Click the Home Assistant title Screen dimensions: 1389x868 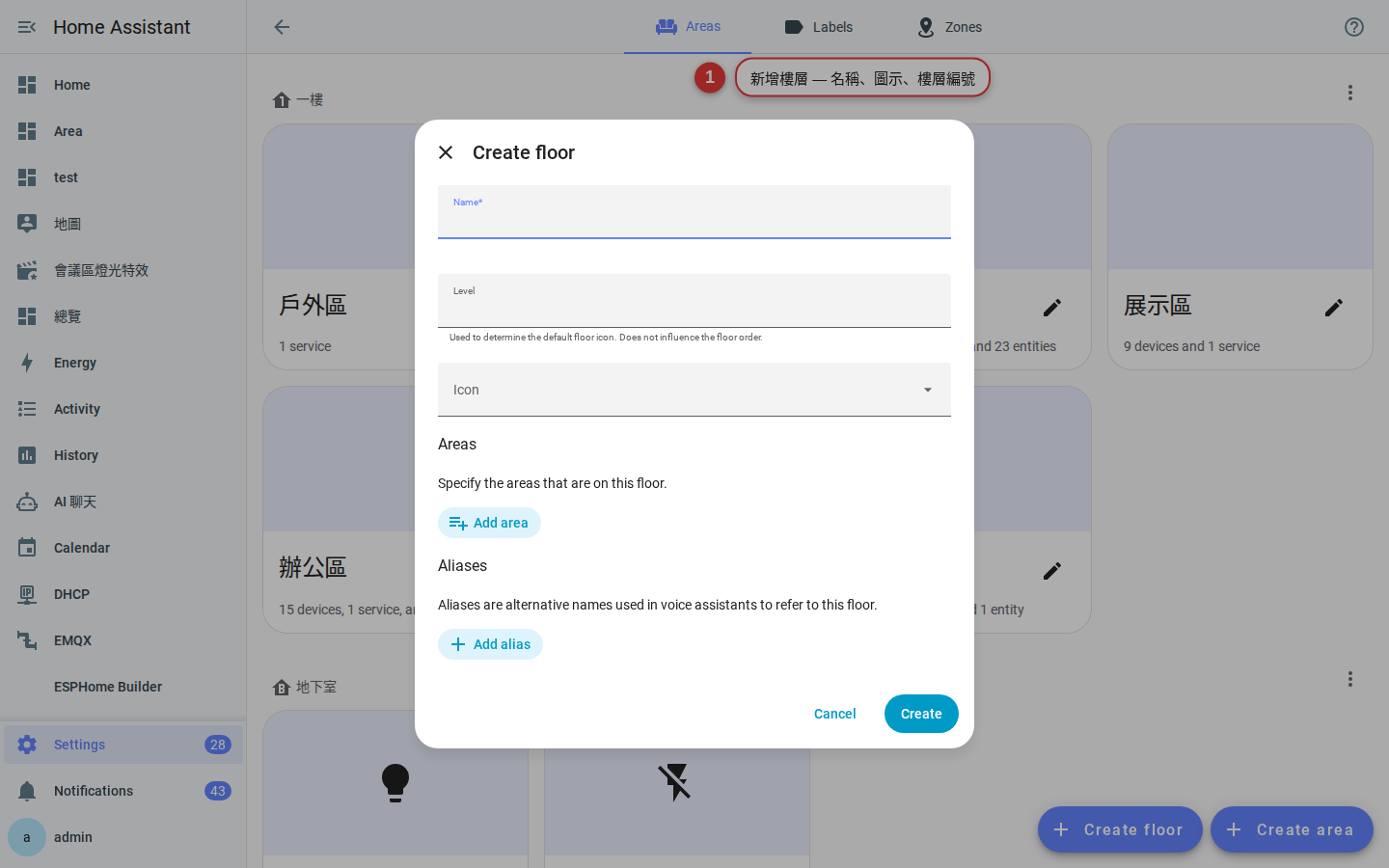pyautogui.click(x=122, y=27)
